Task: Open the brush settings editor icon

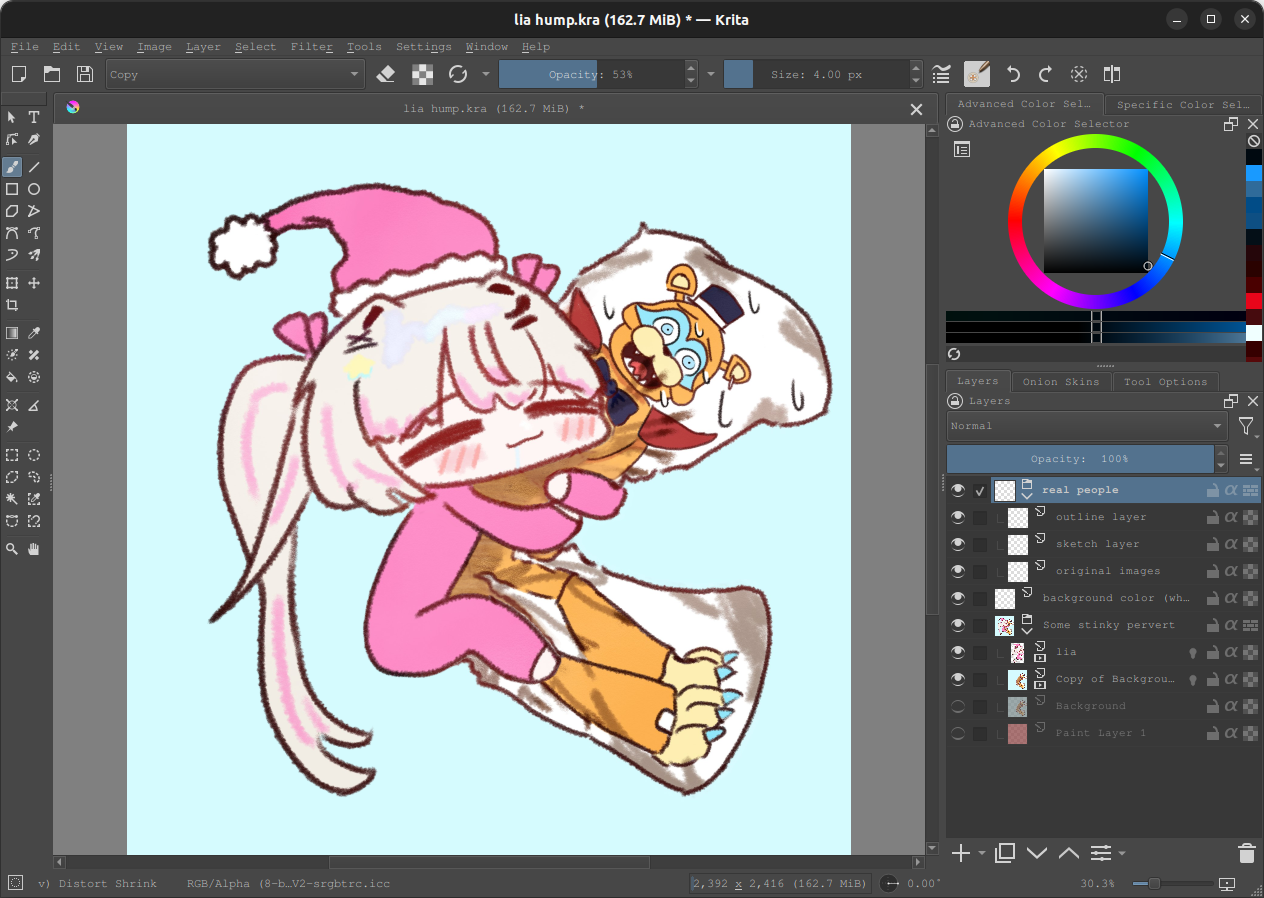Action: [941, 74]
